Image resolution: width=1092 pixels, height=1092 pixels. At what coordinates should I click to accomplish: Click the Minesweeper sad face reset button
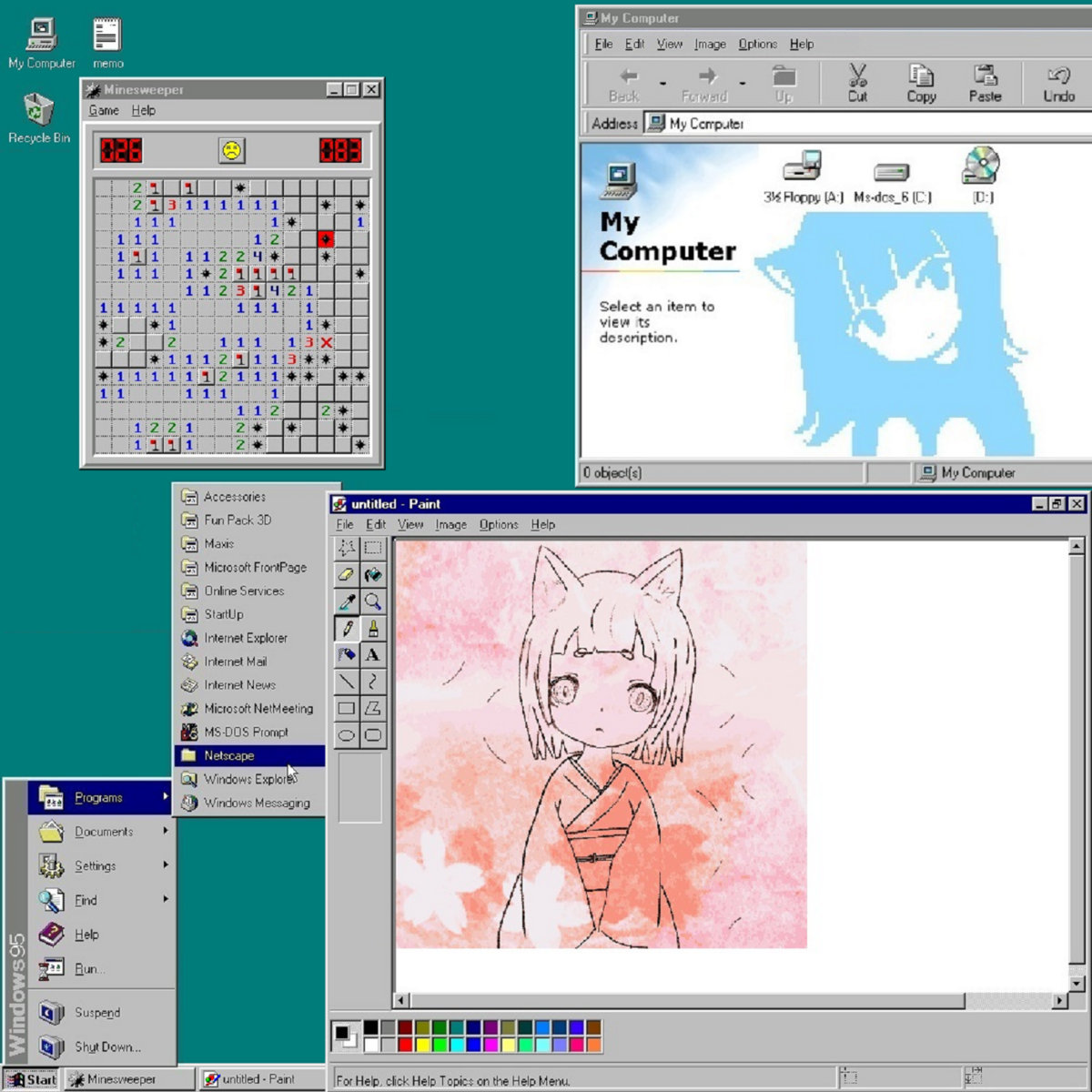pyautogui.click(x=232, y=150)
